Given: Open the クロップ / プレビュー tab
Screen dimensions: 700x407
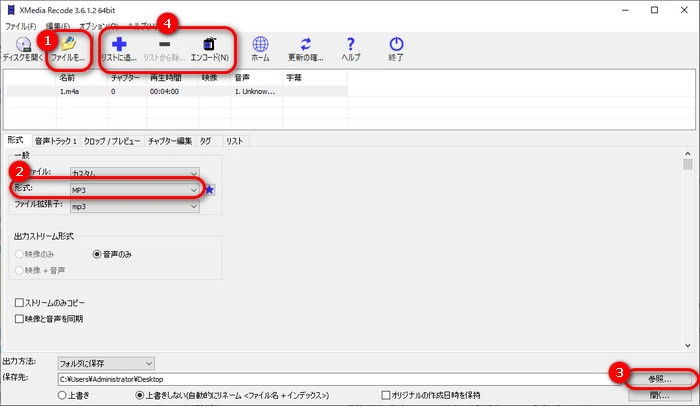Looking at the screenshot, I should pyautogui.click(x=112, y=141).
